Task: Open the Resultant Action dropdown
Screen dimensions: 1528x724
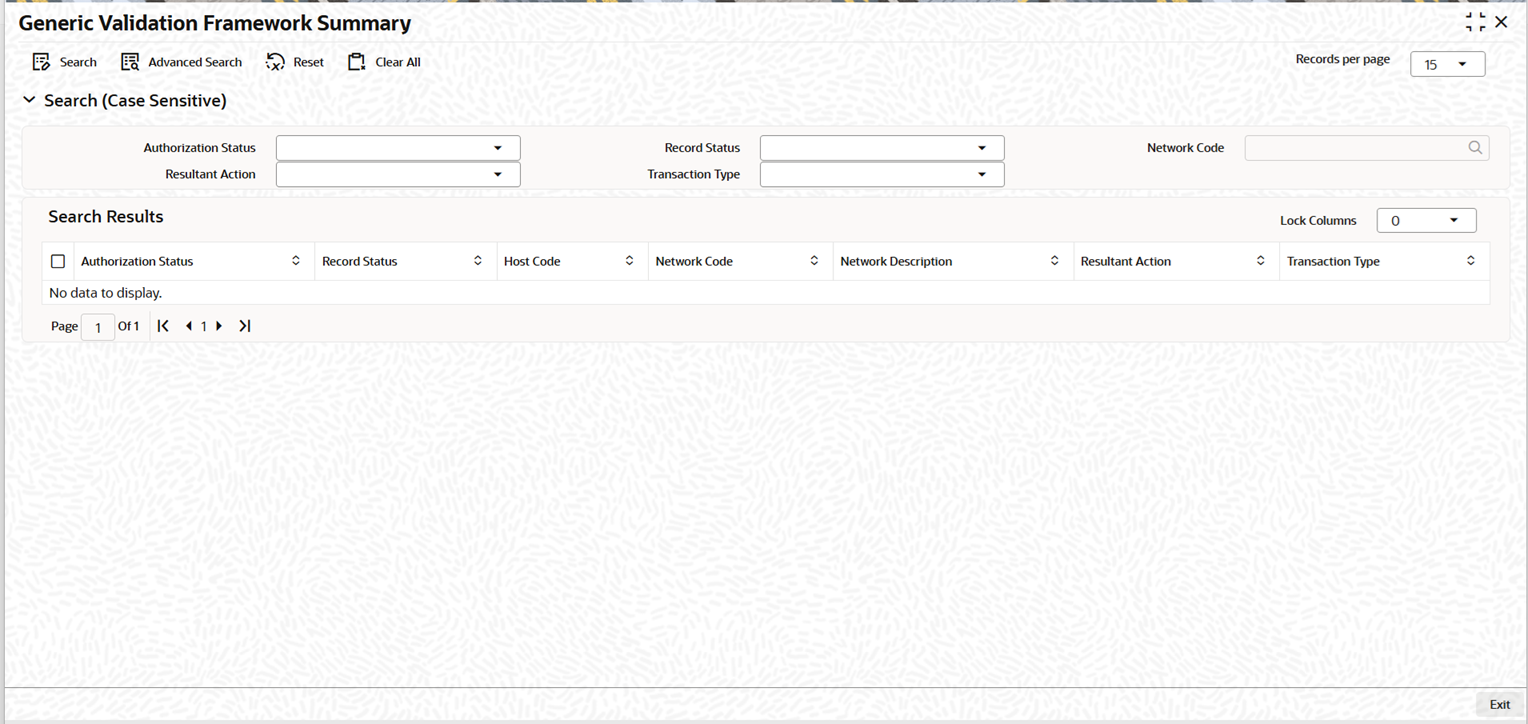Action: [x=398, y=174]
